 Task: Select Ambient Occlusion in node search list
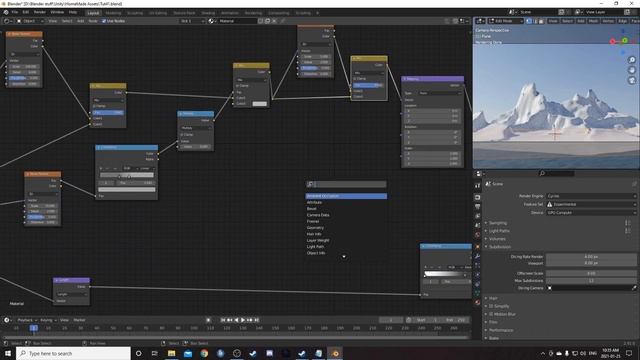click(x=346, y=196)
